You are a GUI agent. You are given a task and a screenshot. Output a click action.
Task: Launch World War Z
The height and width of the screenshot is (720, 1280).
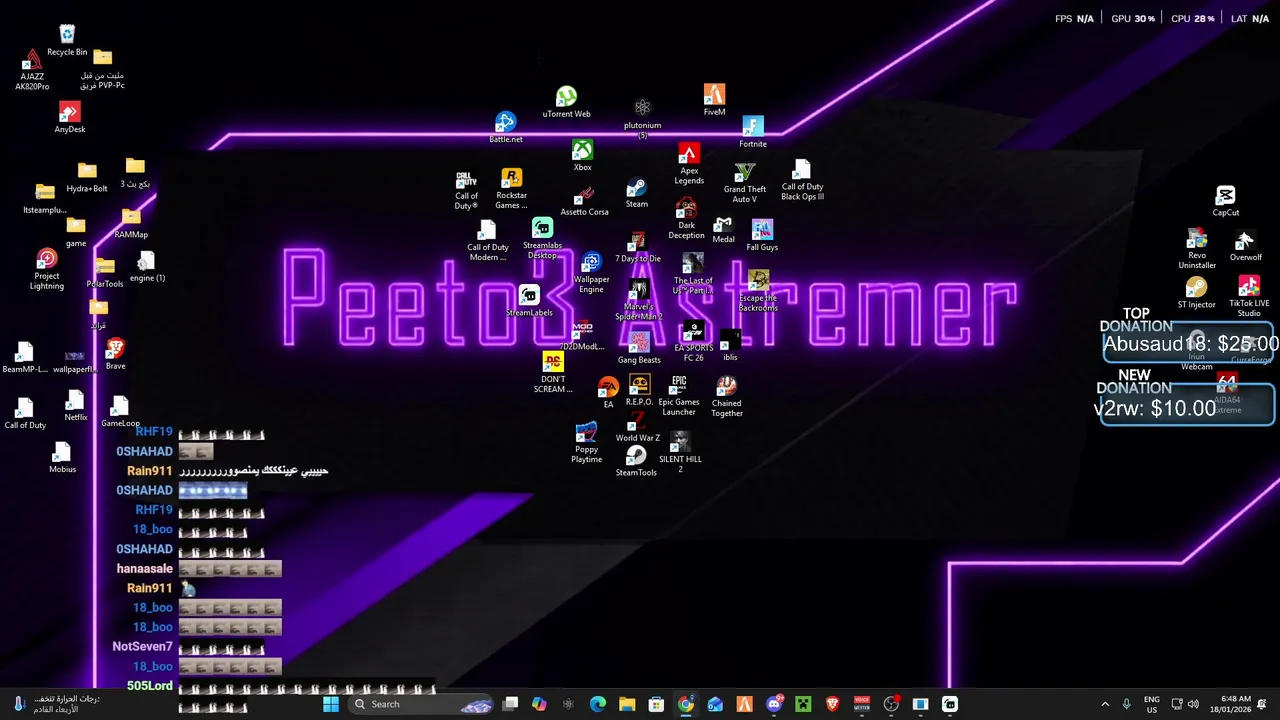[637, 426]
